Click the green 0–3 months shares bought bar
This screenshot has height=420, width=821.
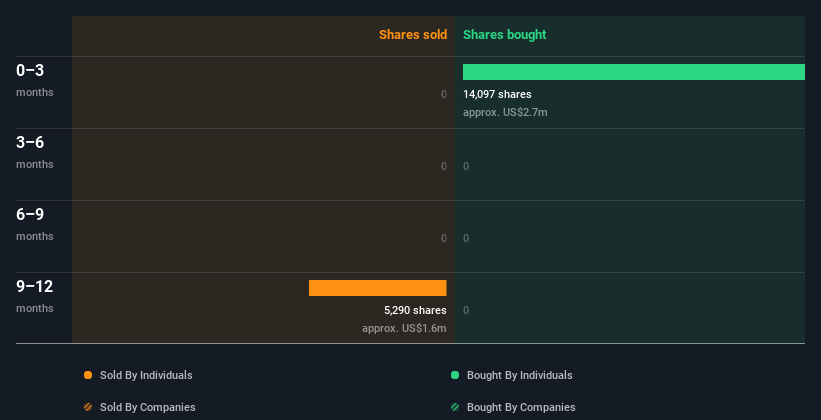[634, 72]
